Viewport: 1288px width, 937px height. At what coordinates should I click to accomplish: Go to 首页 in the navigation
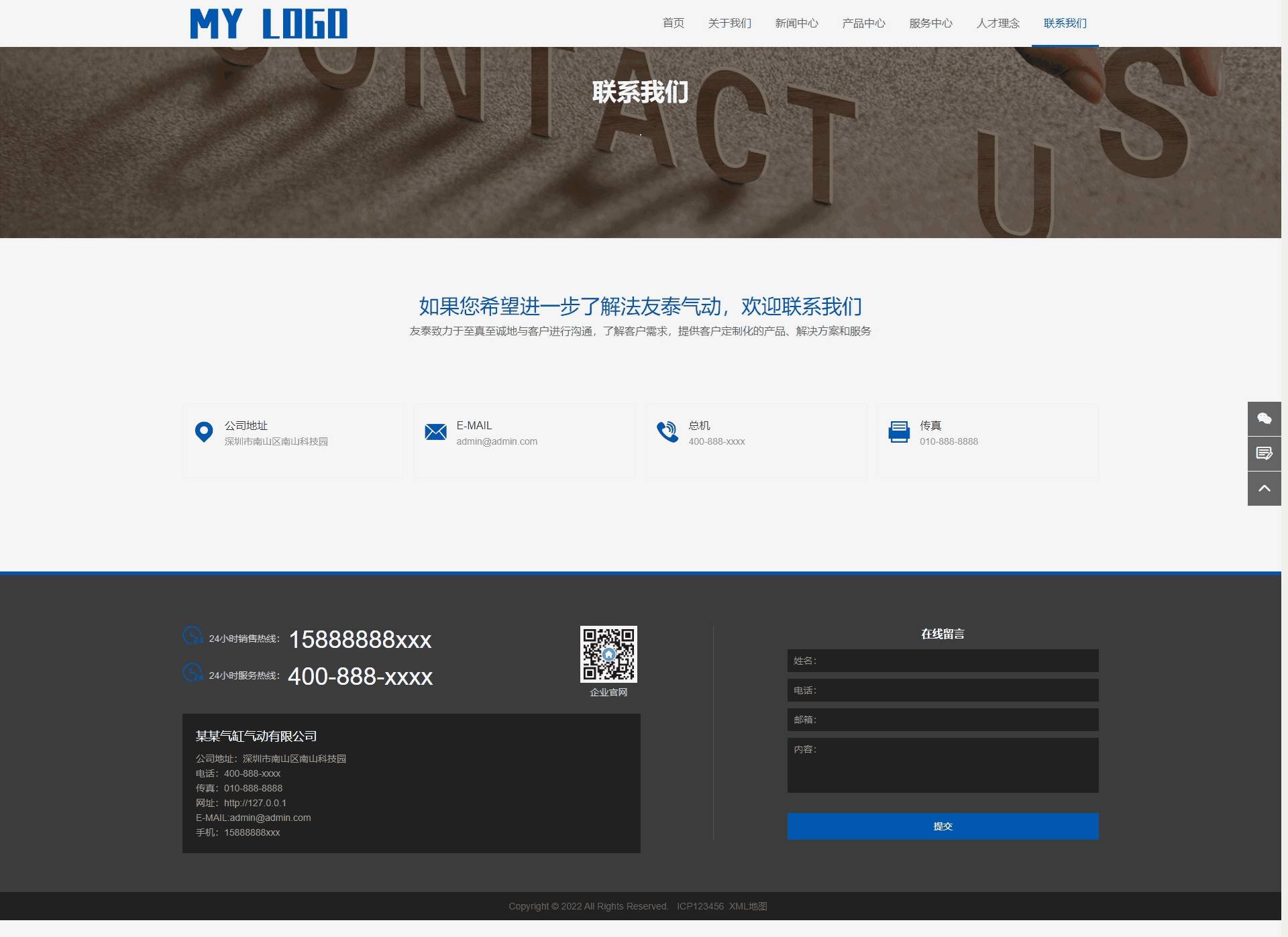674,23
